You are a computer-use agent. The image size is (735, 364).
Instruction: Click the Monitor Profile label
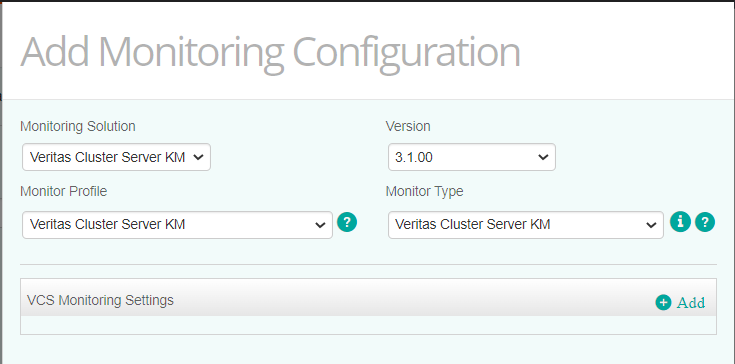64,191
